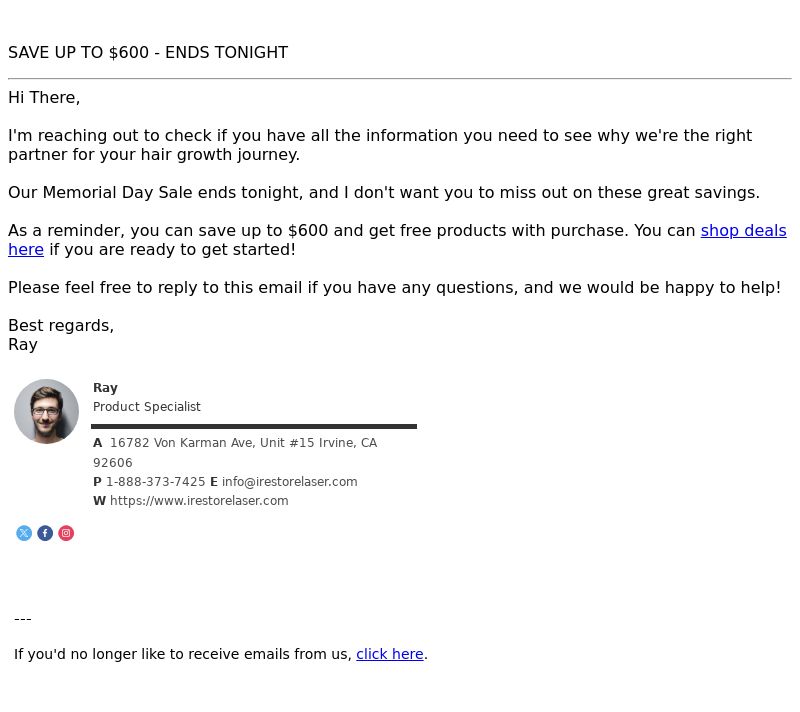The height and width of the screenshot is (712, 800).
Task: Click the "Best regards," closing line
Action: tap(61, 325)
